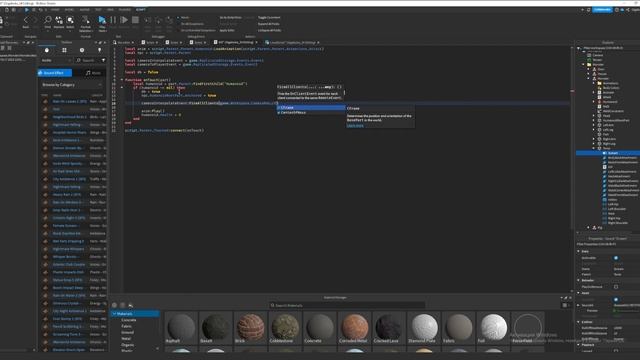Collapse the Data section in Properties
This screenshot has width=640, height=360.
coord(579,251)
